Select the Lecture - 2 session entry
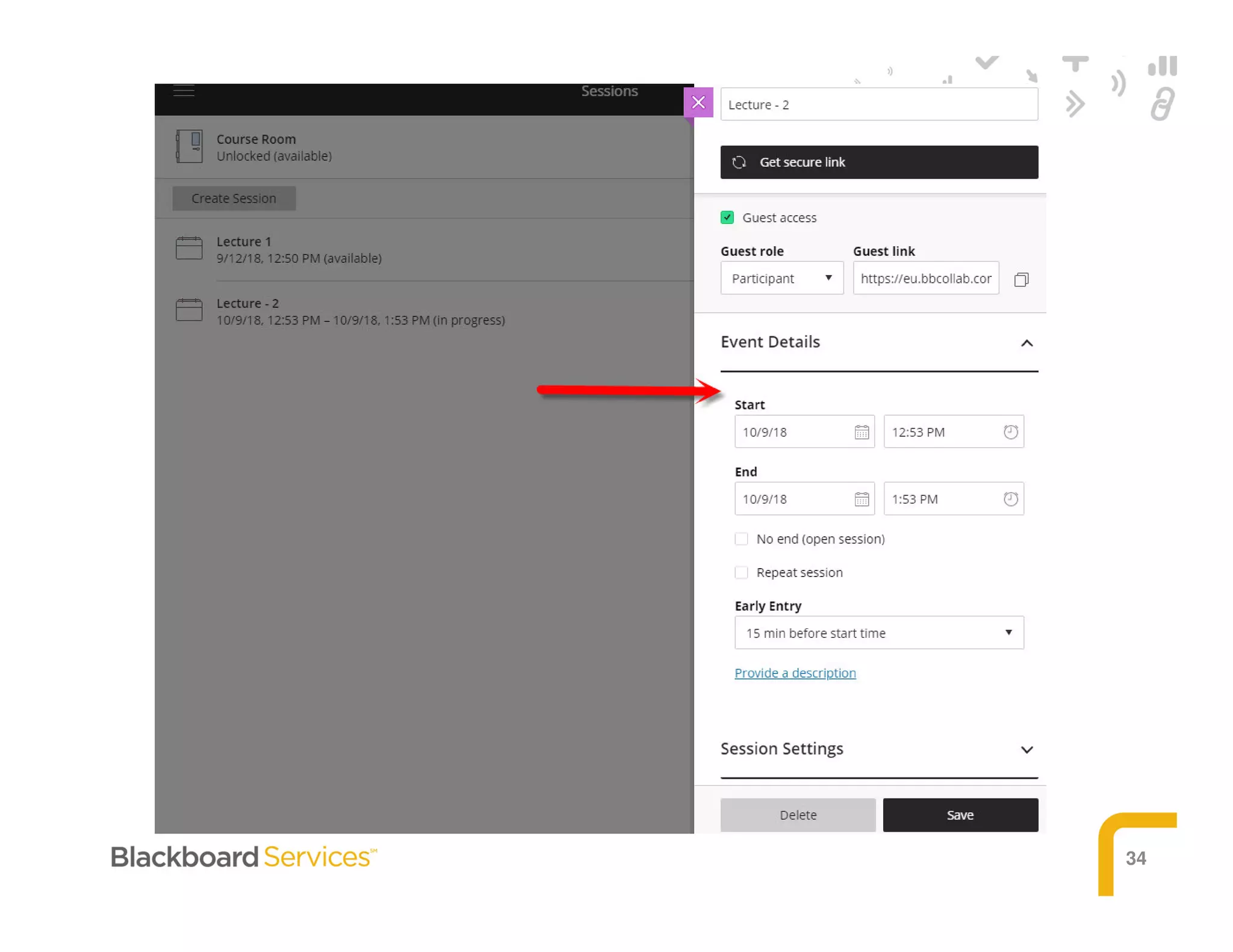This screenshot has height=952, width=1233. point(360,312)
